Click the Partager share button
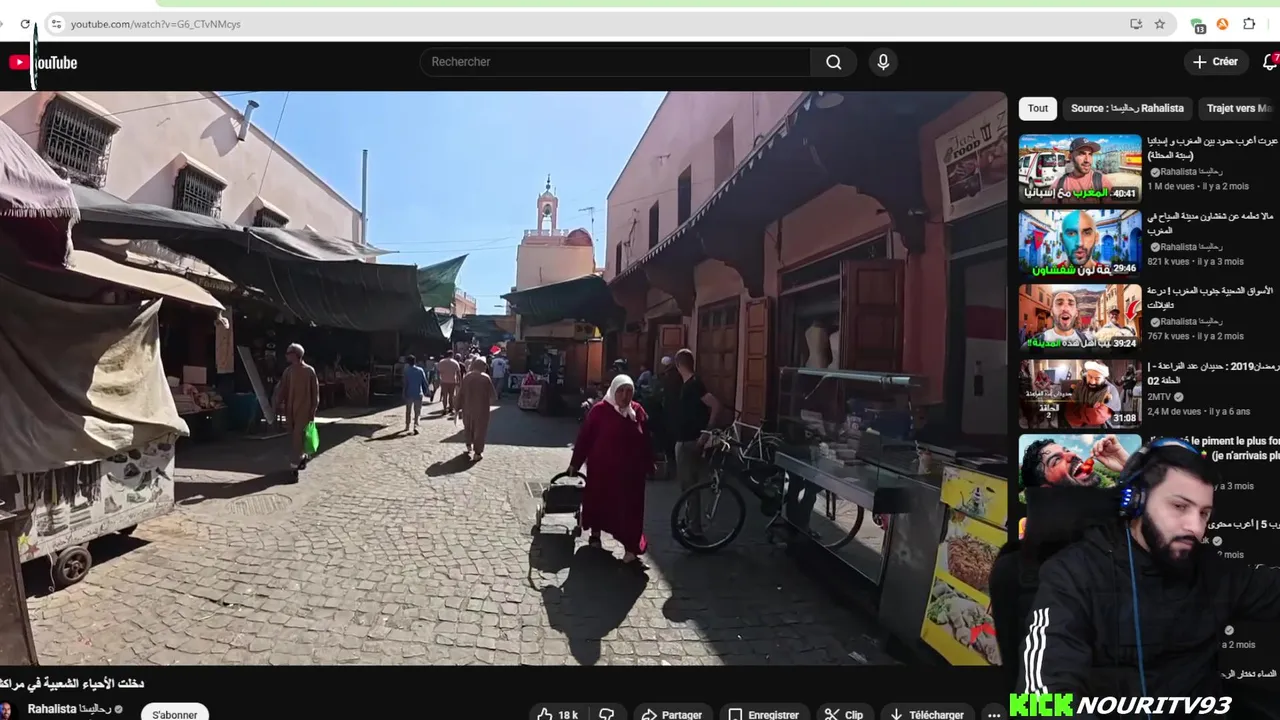Viewport: 1280px width, 720px height. 672,714
